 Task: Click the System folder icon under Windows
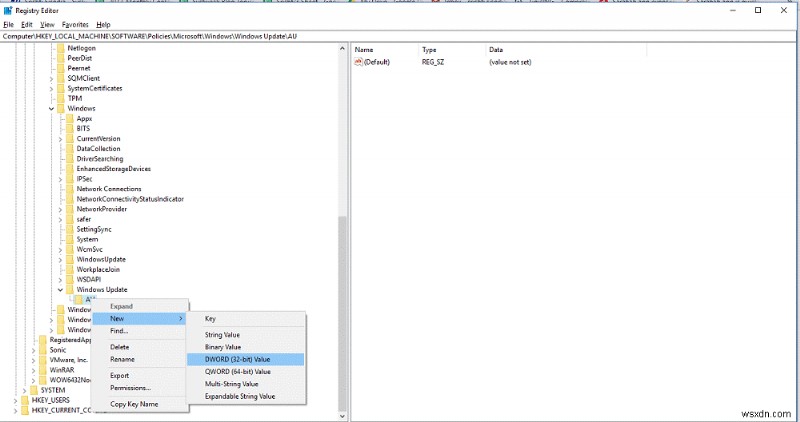70,239
